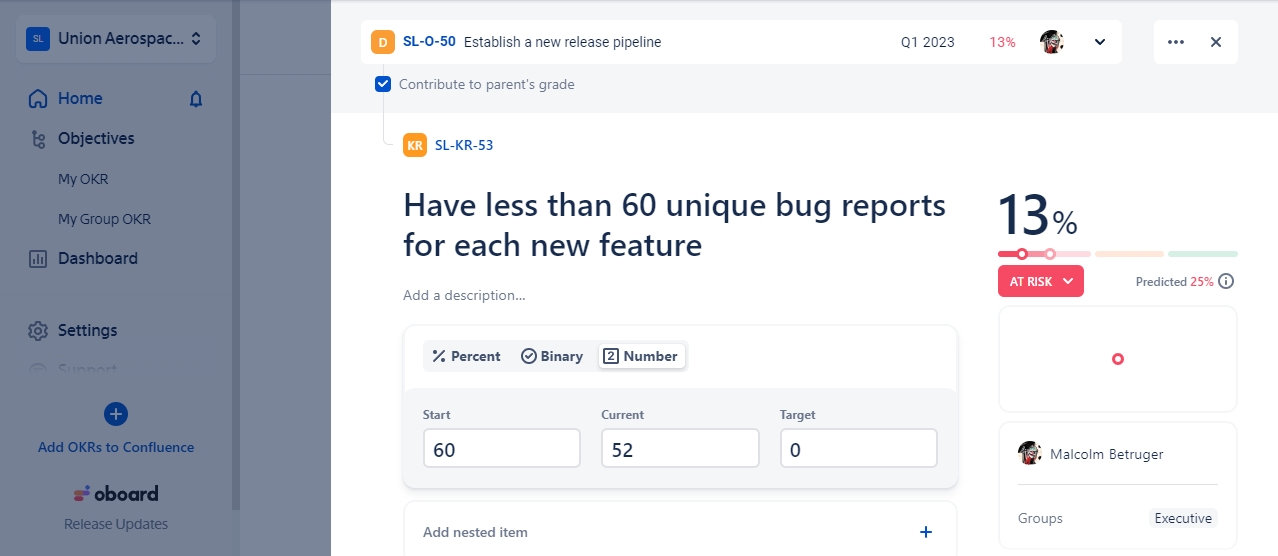Select the Percent result type
Image resolution: width=1278 pixels, height=556 pixels.
tap(466, 356)
